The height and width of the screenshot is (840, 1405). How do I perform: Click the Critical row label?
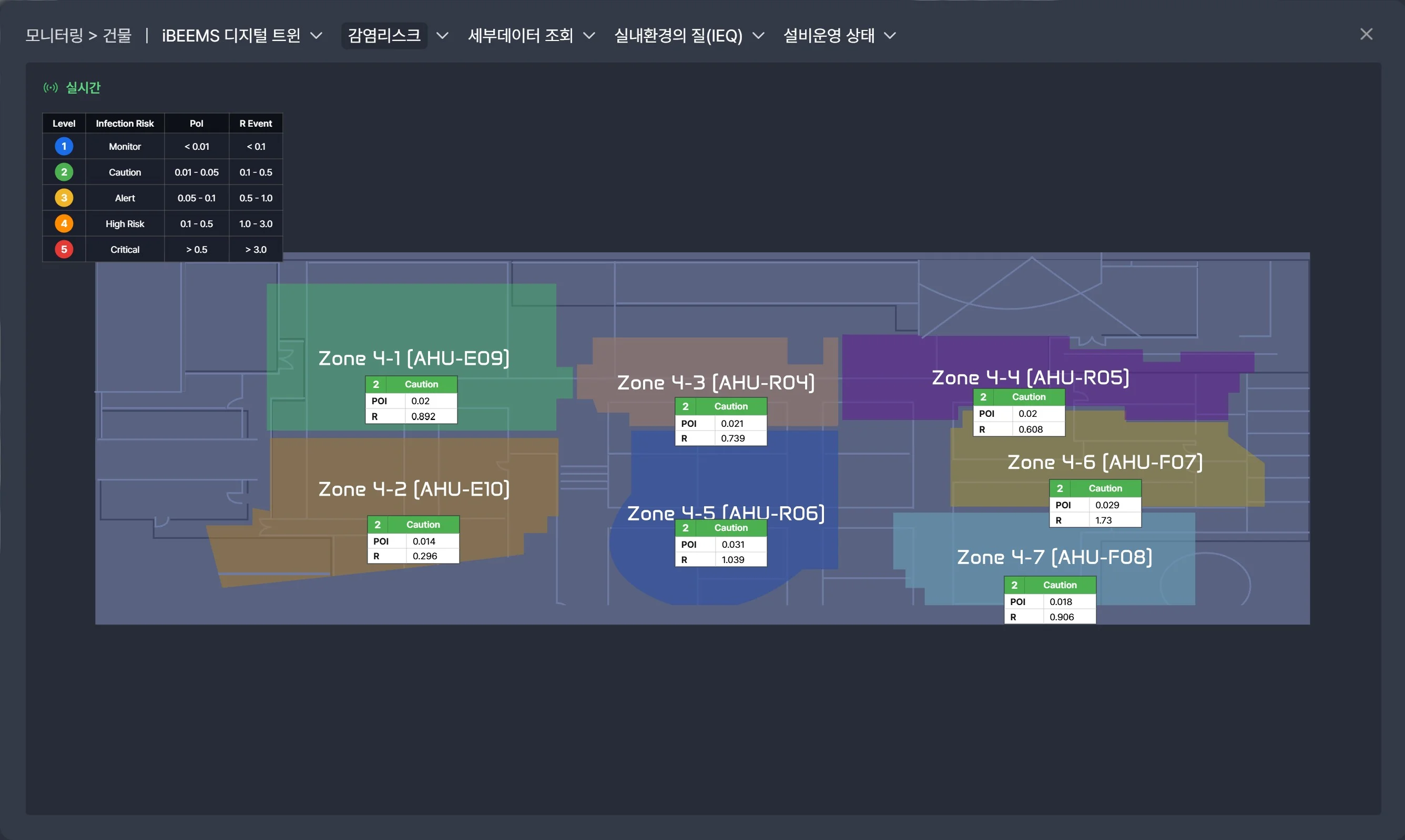tap(125, 250)
